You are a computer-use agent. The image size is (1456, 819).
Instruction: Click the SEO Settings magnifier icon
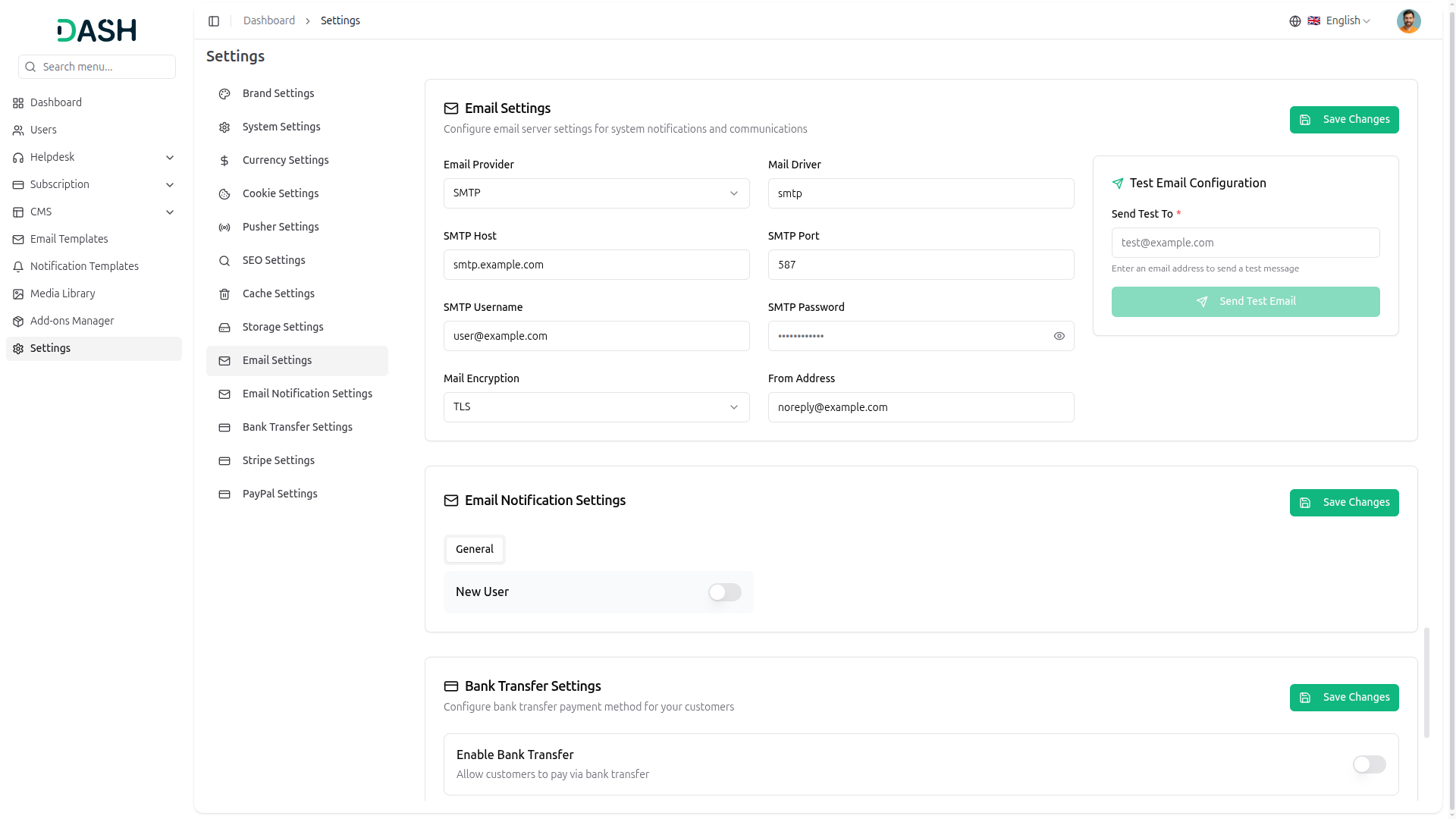point(224,261)
